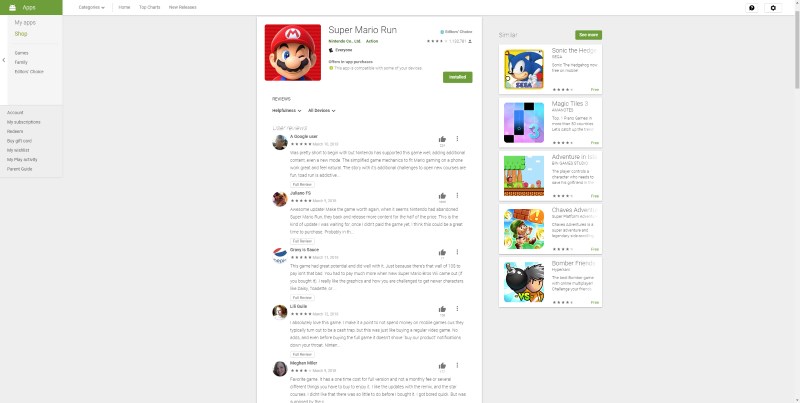Expand the Categories dropdown
This screenshot has height=403, width=800.
point(92,8)
